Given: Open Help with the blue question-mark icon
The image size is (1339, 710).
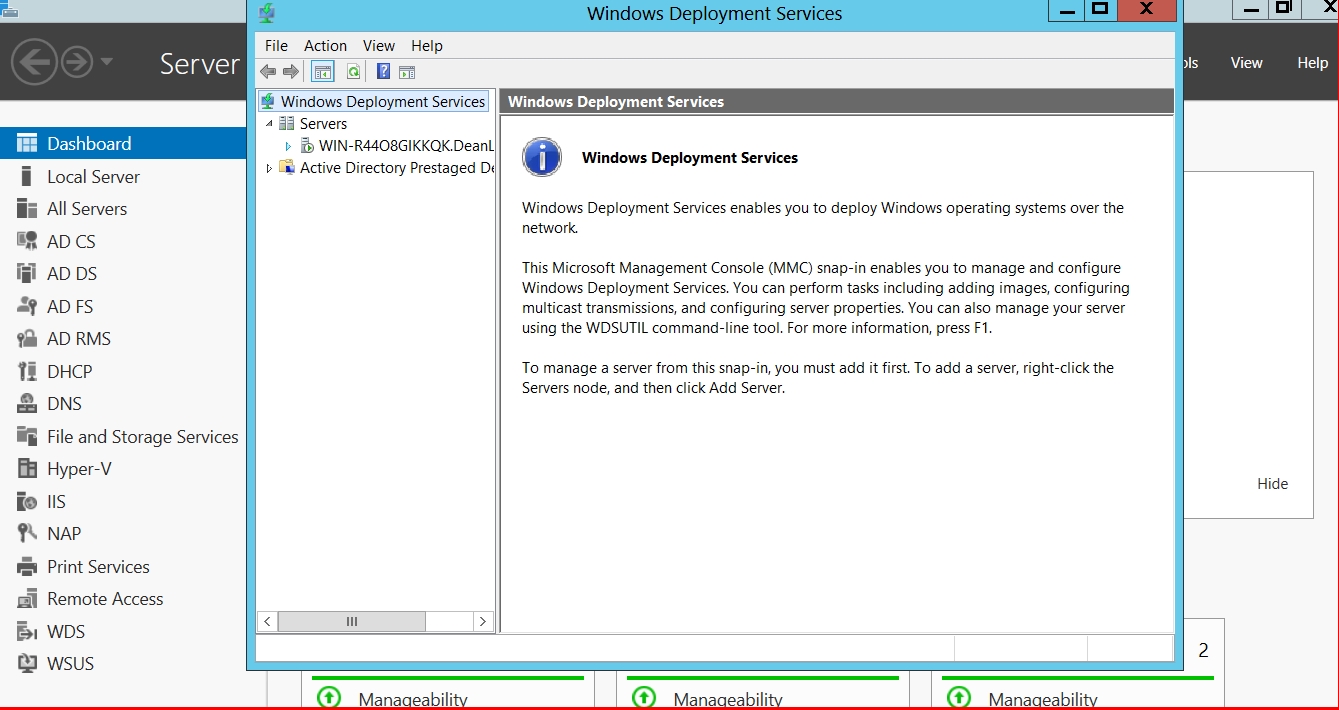Looking at the screenshot, I should coord(383,71).
